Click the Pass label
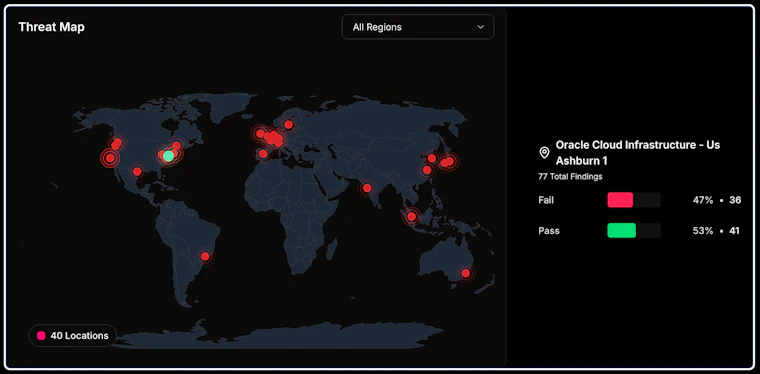Image resolution: width=760 pixels, height=374 pixels. (x=549, y=231)
